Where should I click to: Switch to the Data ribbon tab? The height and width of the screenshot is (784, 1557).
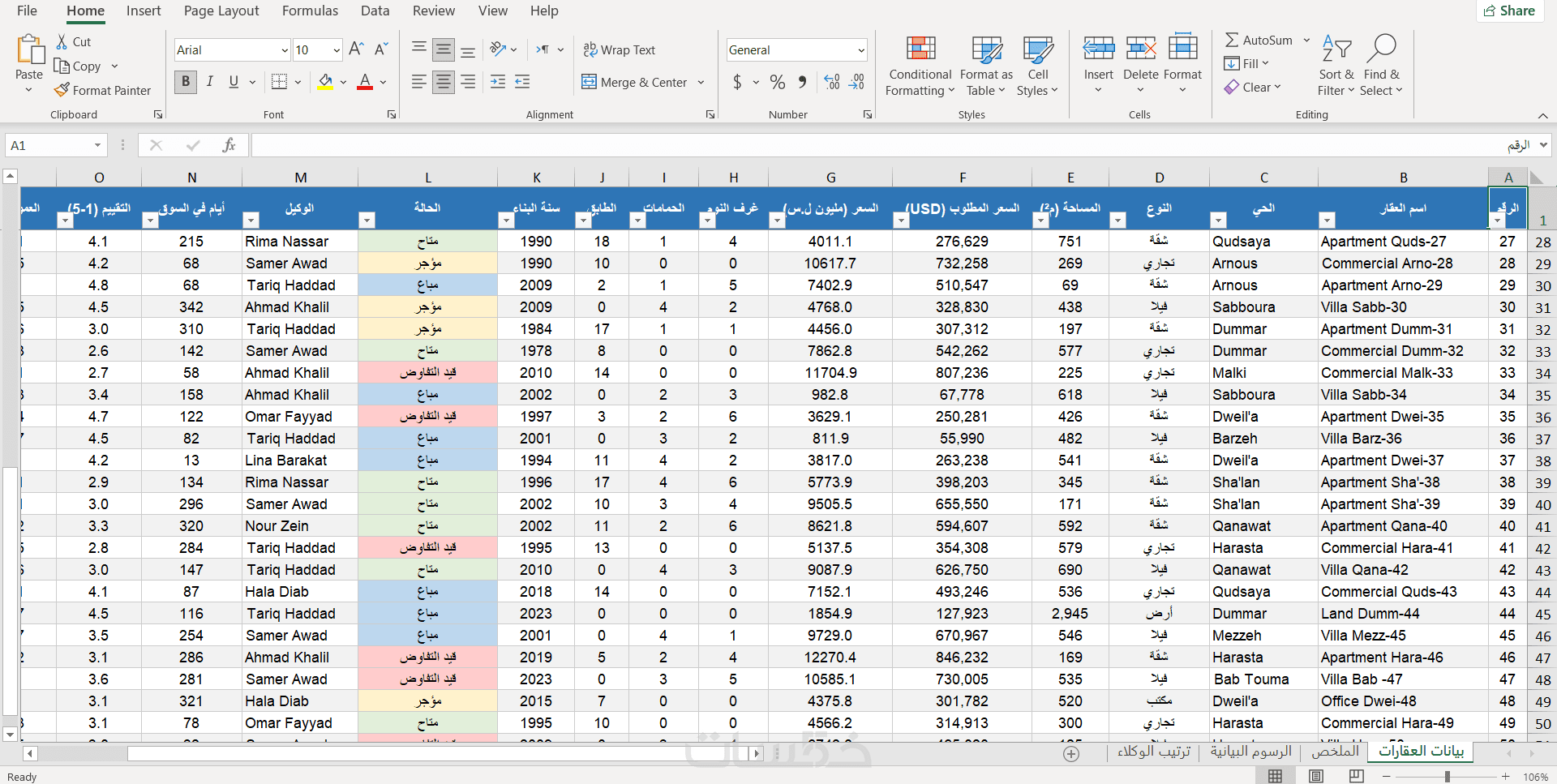375,11
